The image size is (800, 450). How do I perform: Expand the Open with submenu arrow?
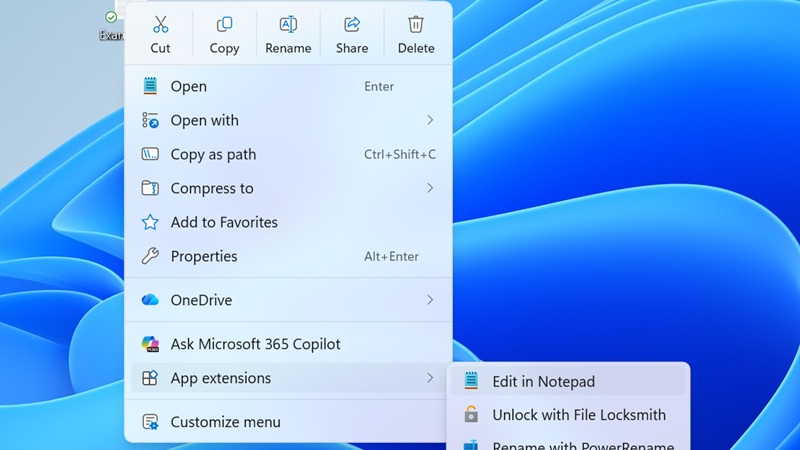click(x=430, y=120)
